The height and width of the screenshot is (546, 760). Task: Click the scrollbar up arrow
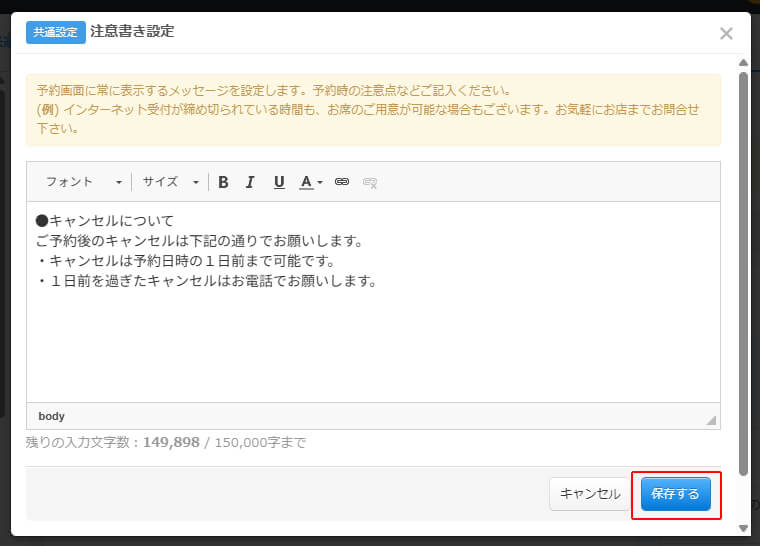point(743,62)
